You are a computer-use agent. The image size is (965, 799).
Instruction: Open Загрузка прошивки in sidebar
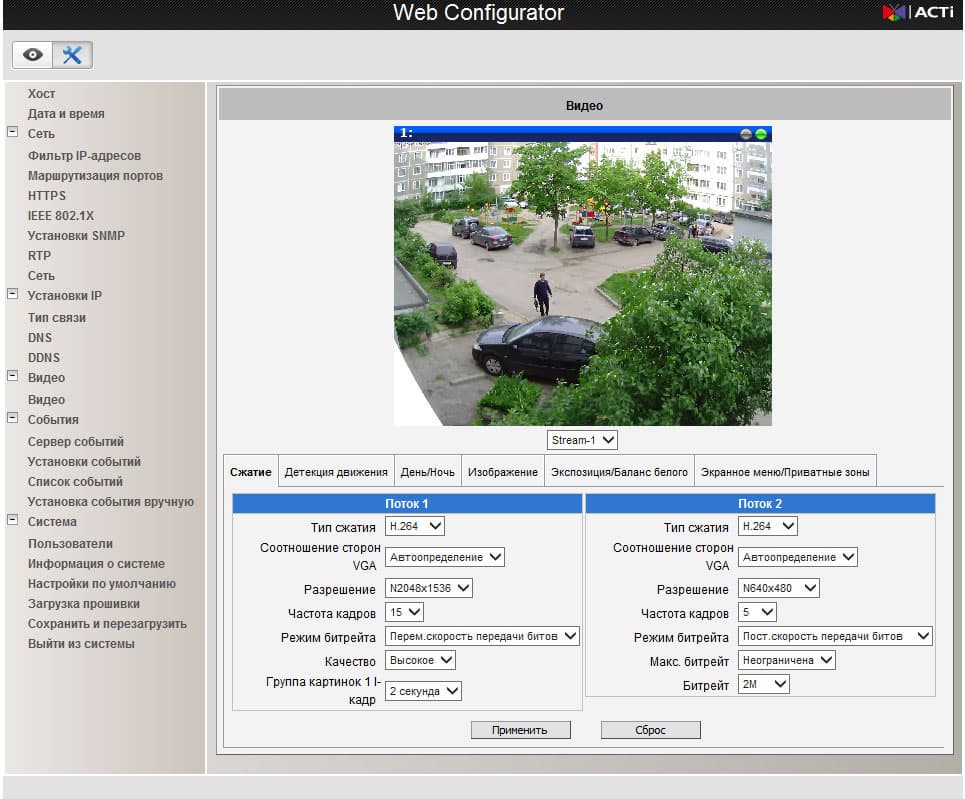(84, 604)
